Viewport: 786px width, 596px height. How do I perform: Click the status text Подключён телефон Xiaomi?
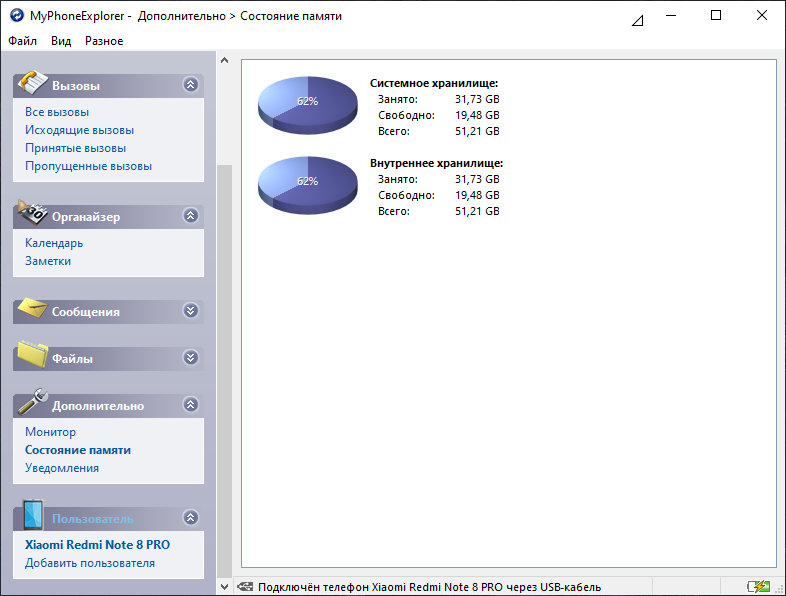coord(429,586)
